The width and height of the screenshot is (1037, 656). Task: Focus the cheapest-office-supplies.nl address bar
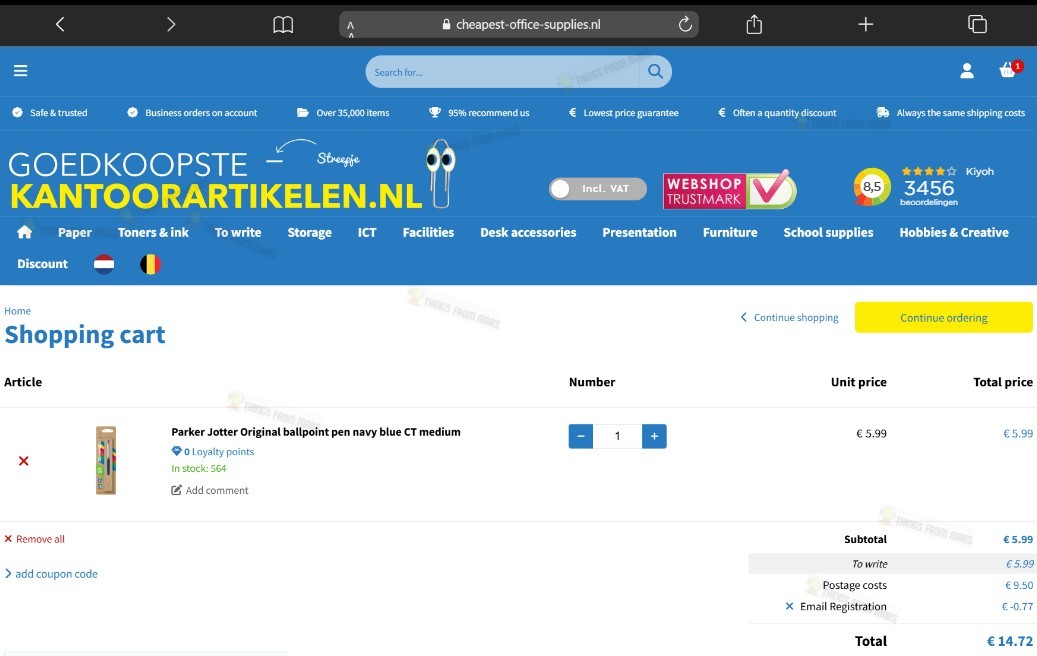tap(518, 24)
